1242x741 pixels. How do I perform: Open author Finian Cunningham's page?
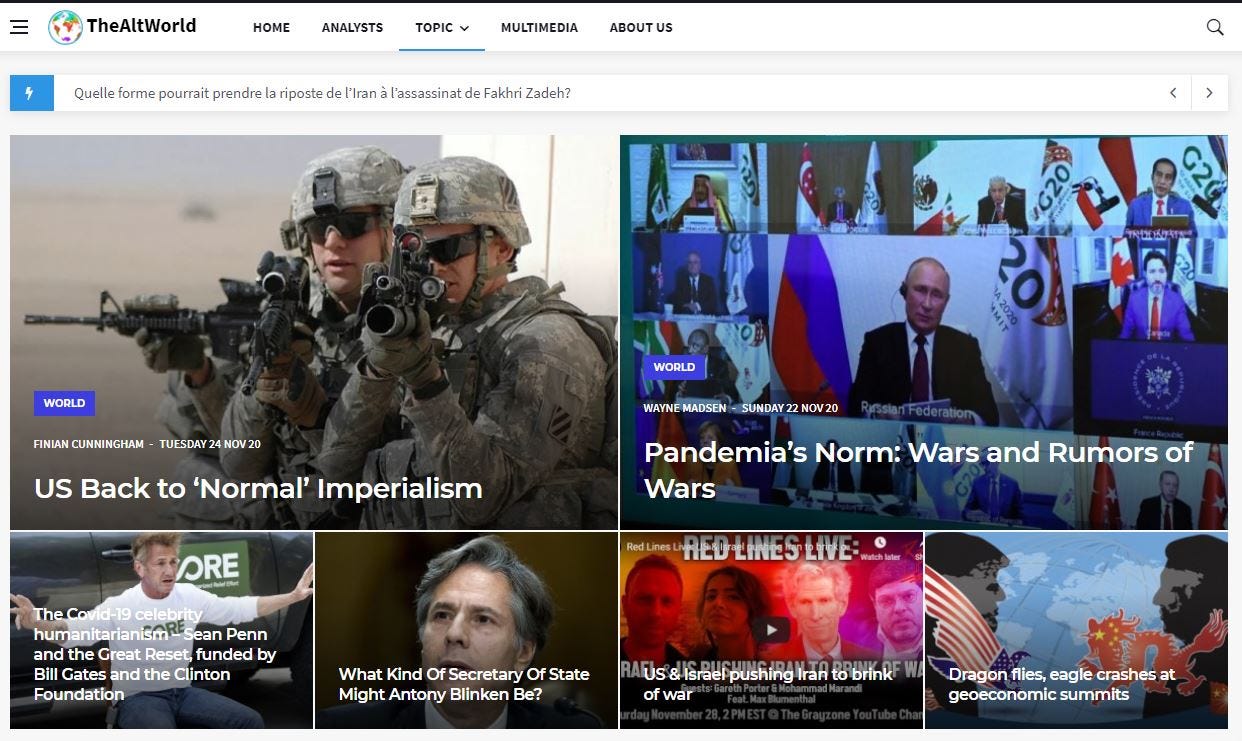coord(89,444)
